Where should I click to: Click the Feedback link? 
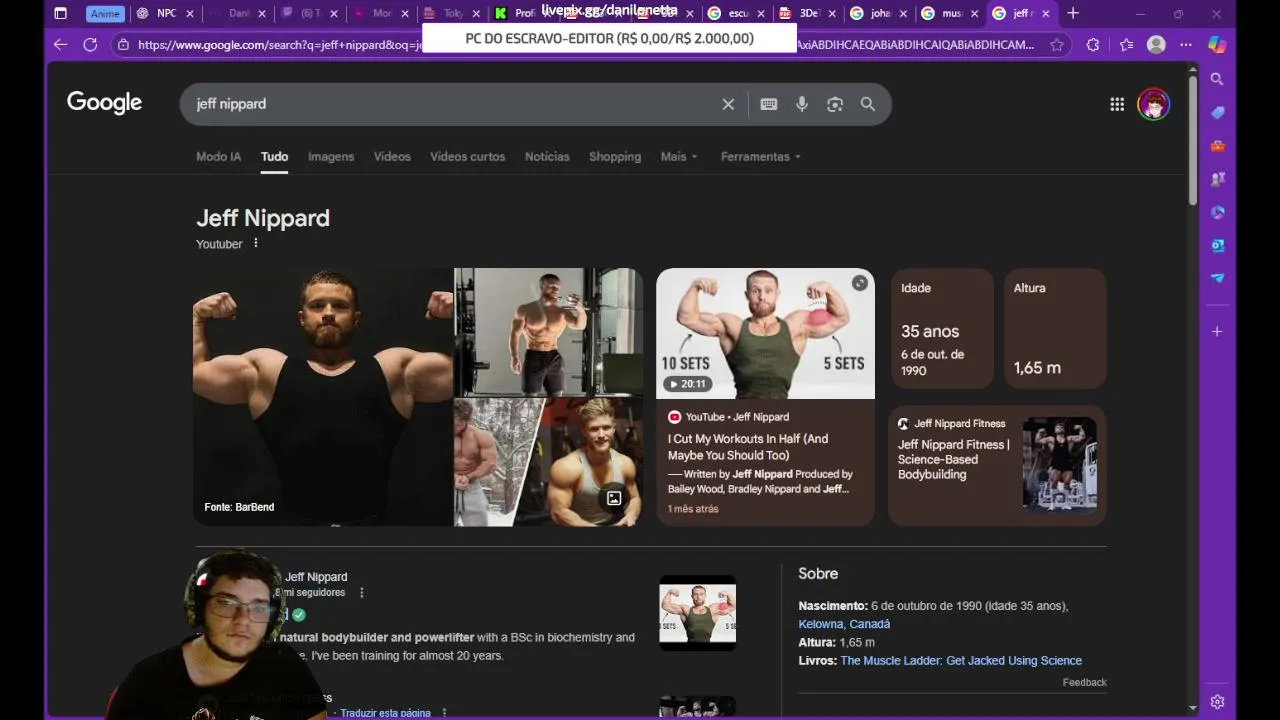click(x=1084, y=682)
